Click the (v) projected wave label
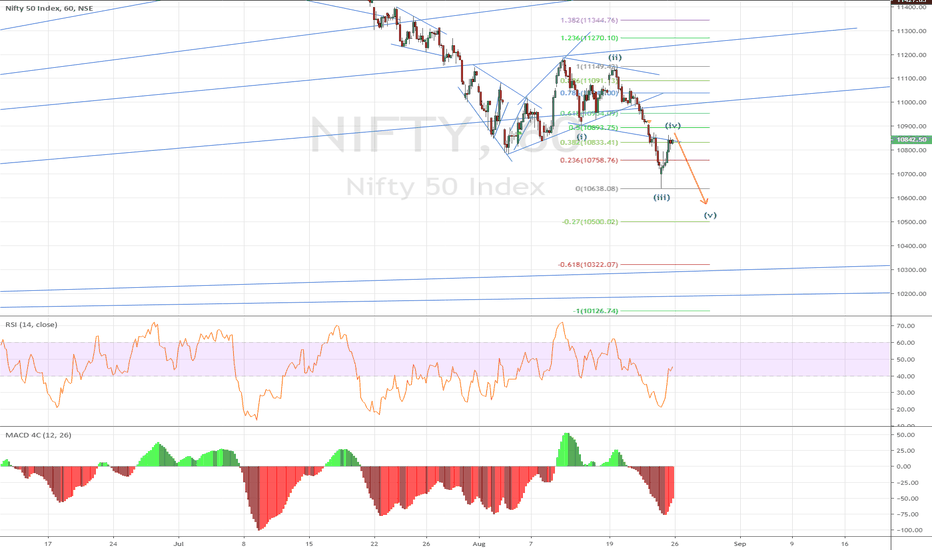The image size is (932, 550). pyautogui.click(x=710, y=215)
